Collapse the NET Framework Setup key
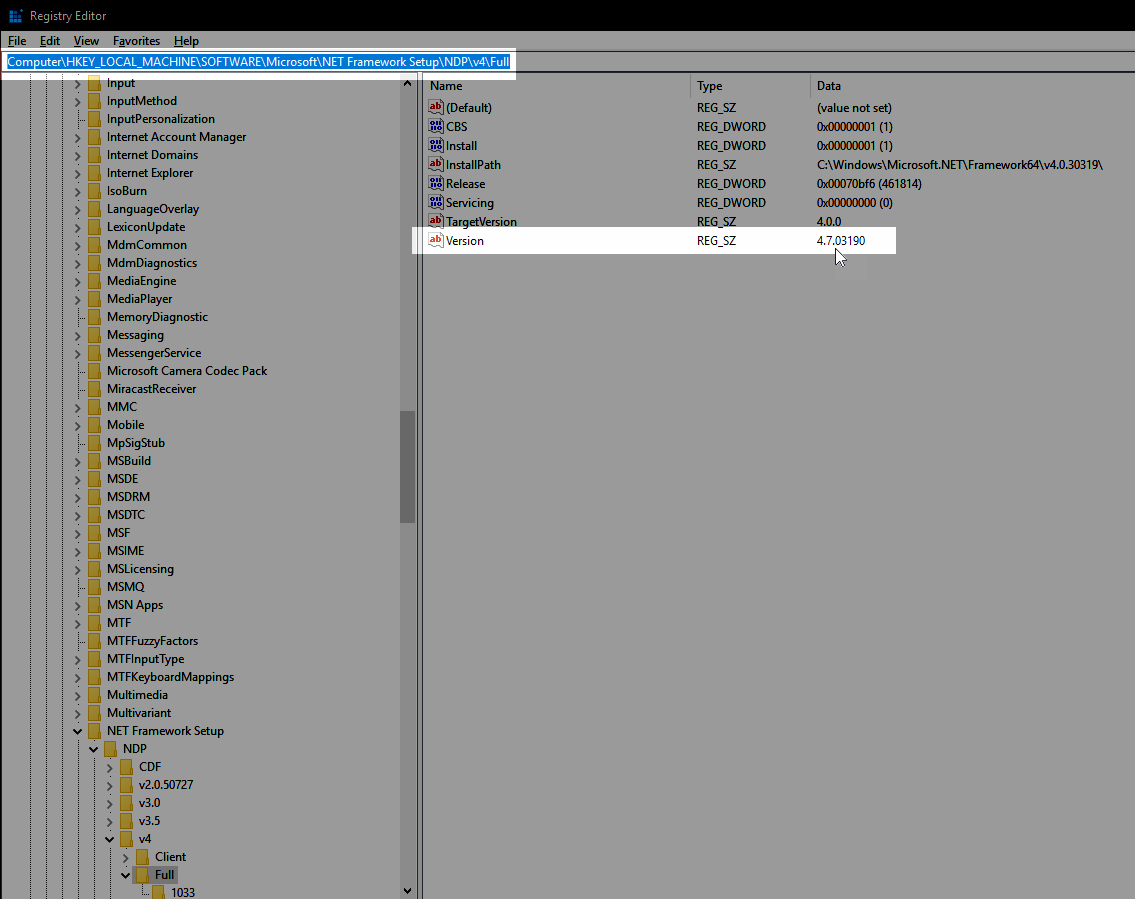The image size is (1135, 899). [x=77, y=732]
